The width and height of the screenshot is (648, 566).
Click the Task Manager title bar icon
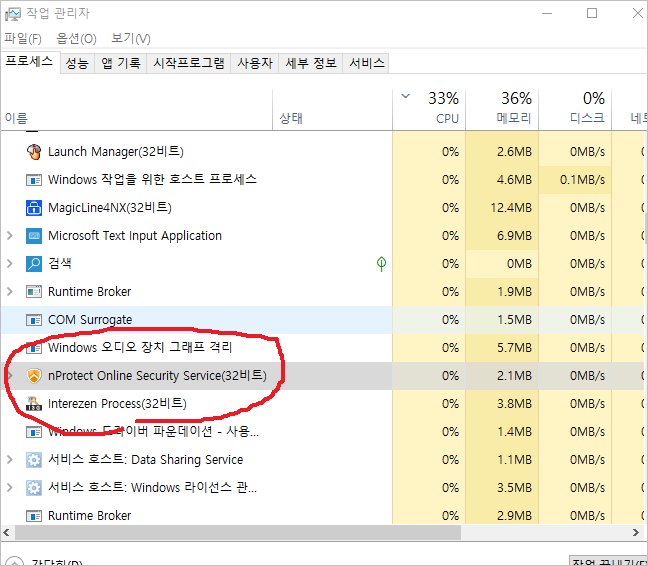(x=11, y=13)
